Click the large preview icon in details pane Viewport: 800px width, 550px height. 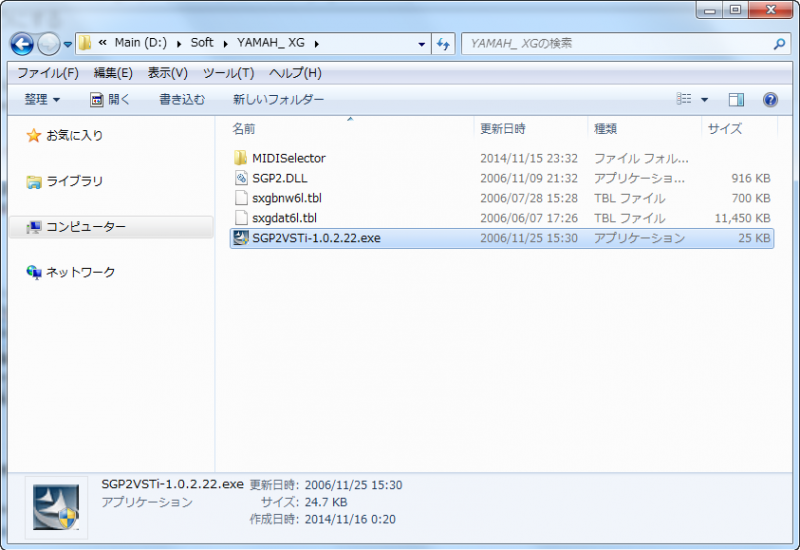pos(56,507)
